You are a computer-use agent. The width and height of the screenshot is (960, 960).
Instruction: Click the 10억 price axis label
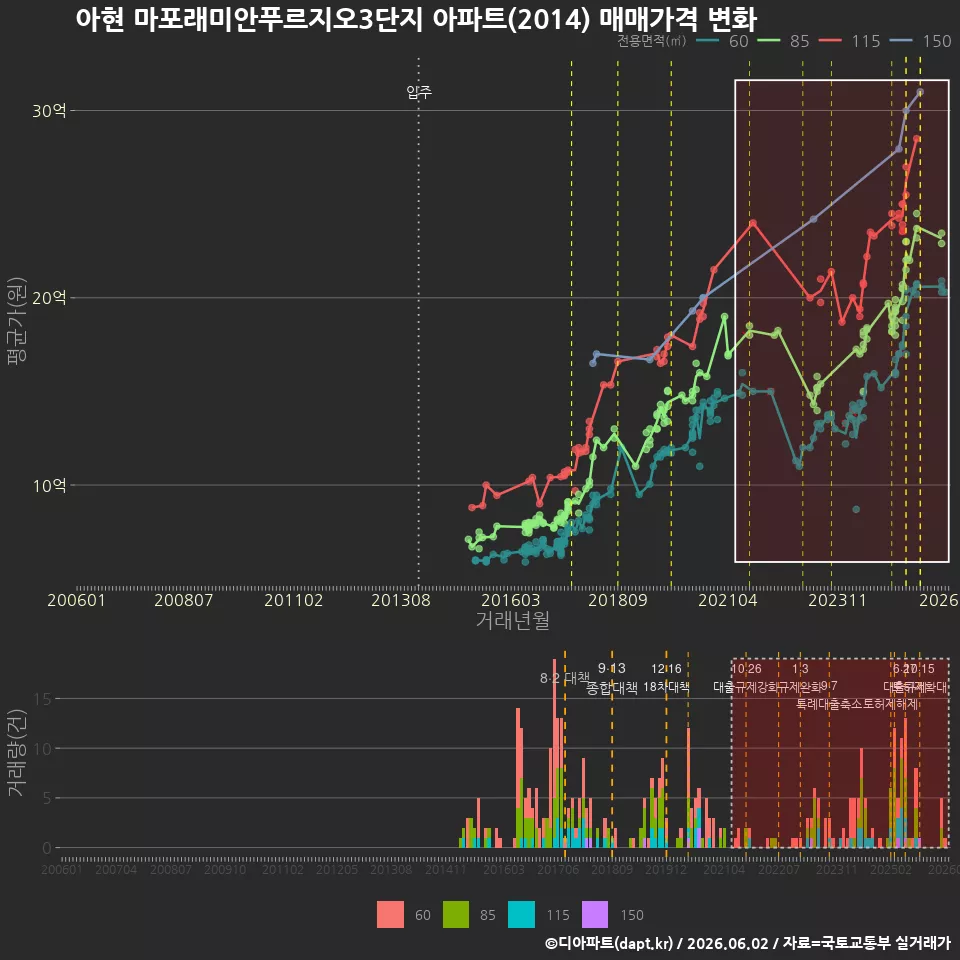(x=49, y=486)
